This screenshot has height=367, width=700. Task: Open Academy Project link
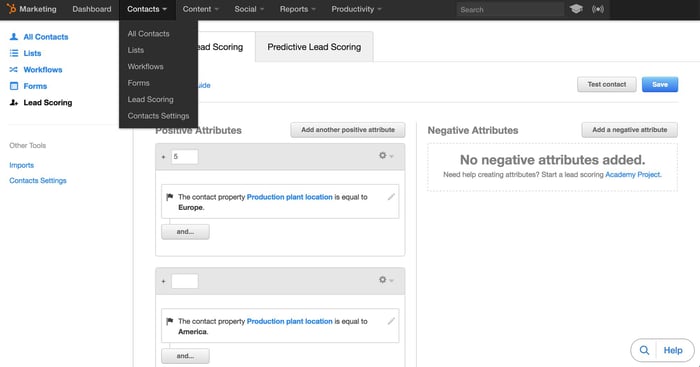(x=633, y=175)
